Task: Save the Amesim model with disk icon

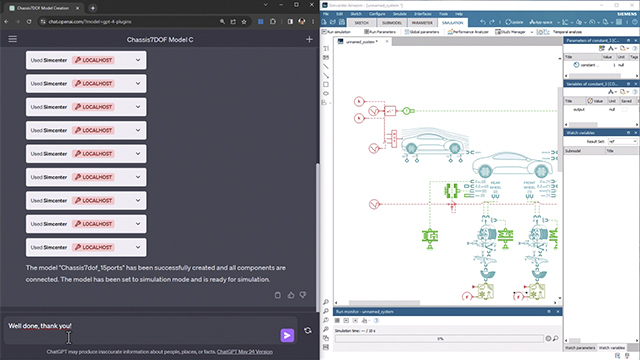Action: 342,22
